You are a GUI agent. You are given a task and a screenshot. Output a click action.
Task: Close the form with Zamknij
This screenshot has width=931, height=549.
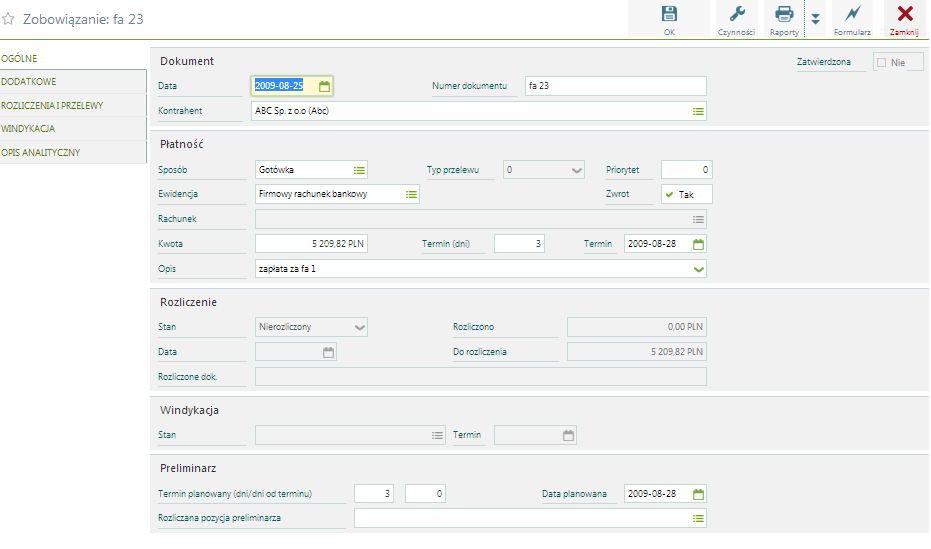click(x=904, y=20)
